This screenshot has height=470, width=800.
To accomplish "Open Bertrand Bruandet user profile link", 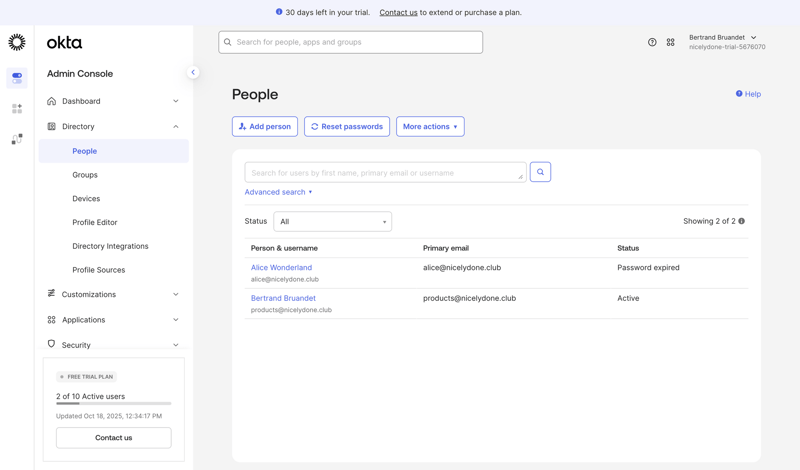I will coord(283,298).
